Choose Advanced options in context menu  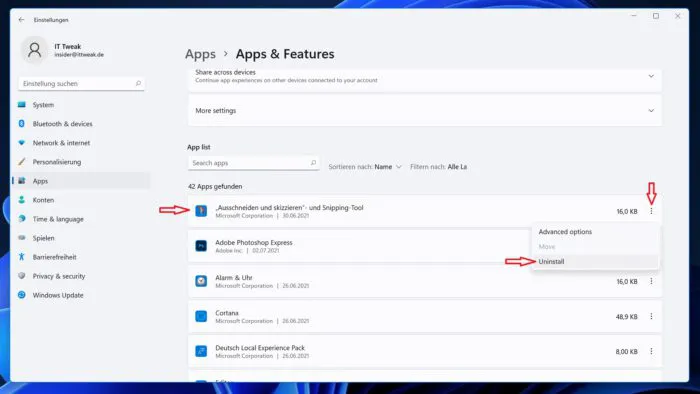click(565, 232)
